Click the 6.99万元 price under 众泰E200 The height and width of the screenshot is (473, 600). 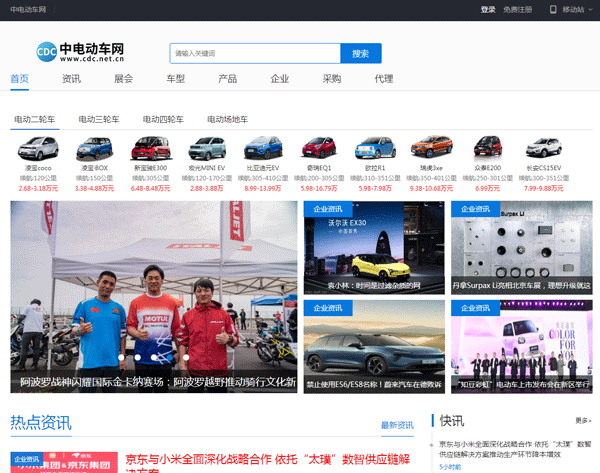[x=488, y=188]
